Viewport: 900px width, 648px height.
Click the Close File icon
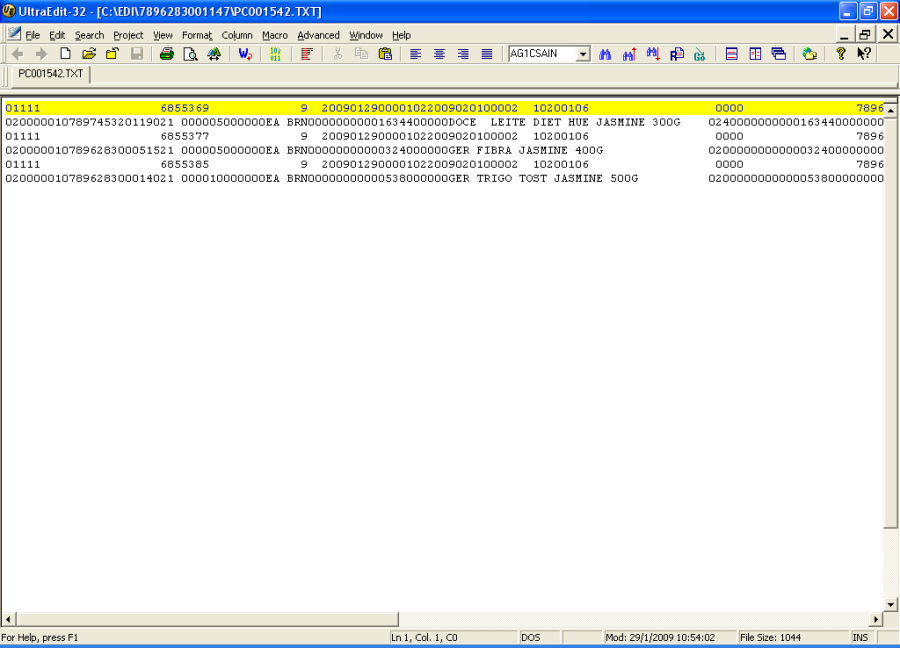[x=112, y=54]
